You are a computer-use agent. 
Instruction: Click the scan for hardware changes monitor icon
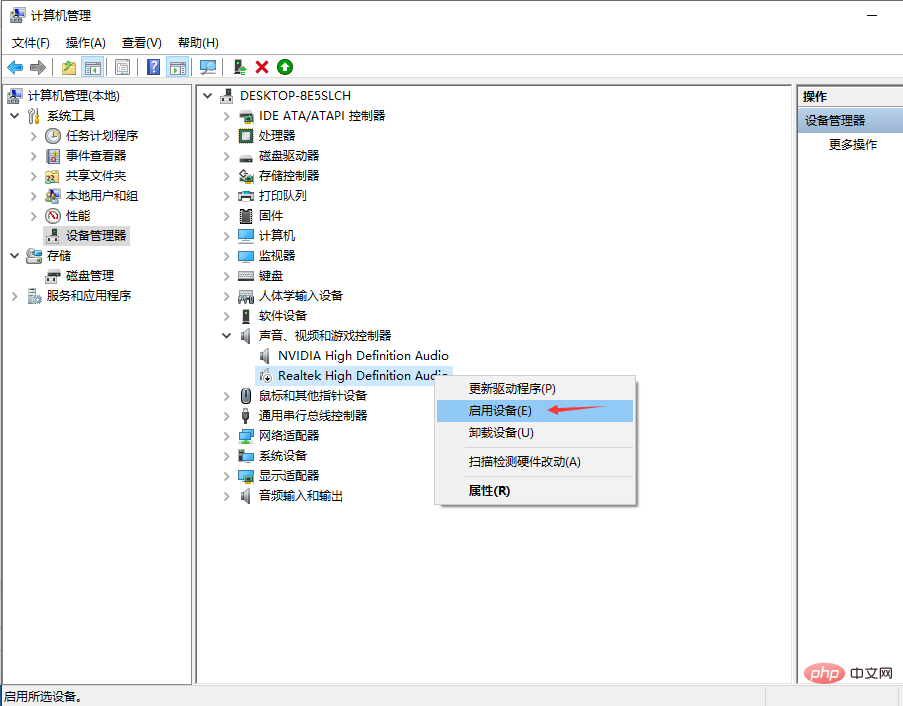[207, 67]
